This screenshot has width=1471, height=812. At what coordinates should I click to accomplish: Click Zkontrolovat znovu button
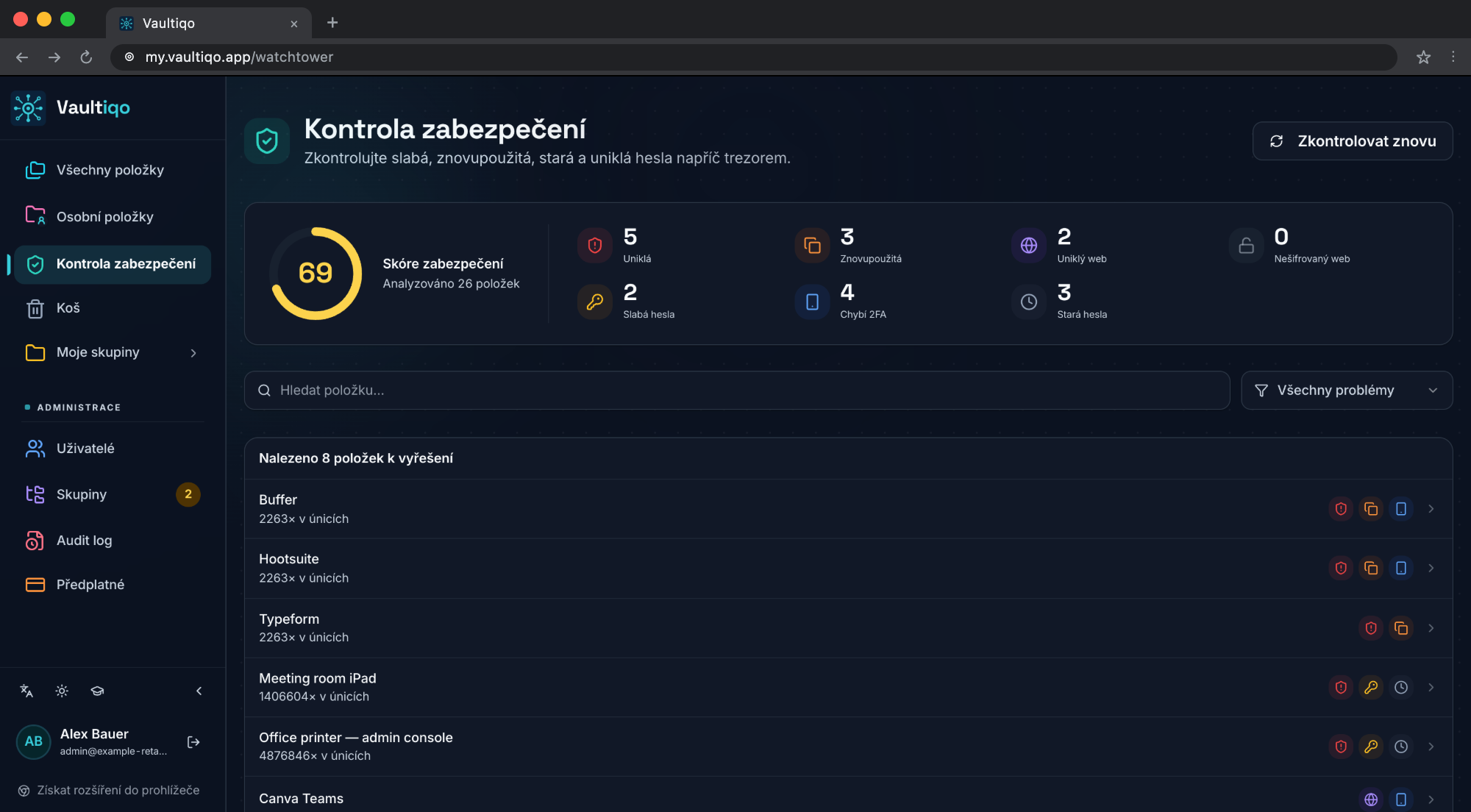point(1353,141)
